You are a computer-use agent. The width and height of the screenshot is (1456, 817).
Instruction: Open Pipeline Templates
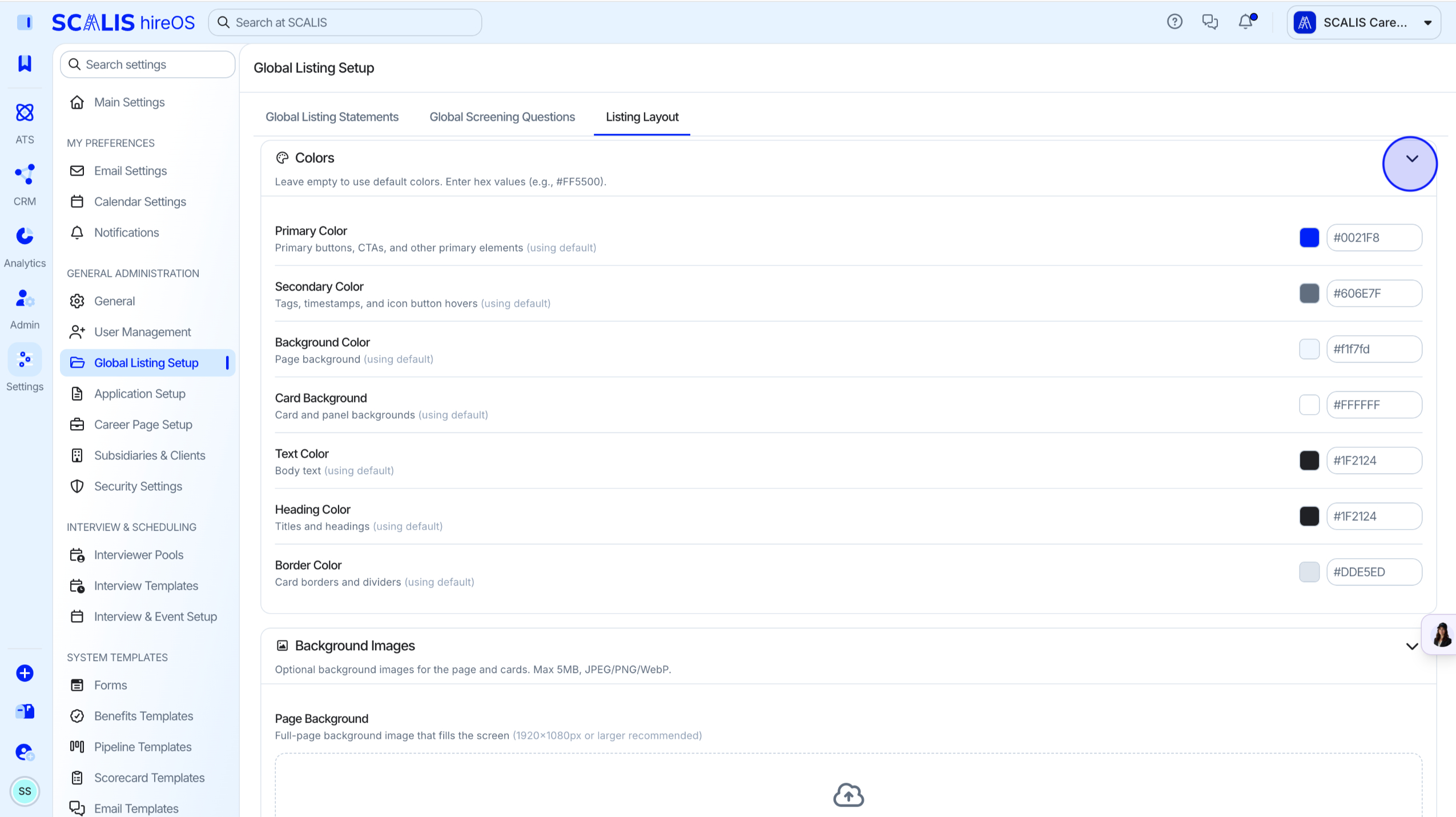tap(147, 747)
